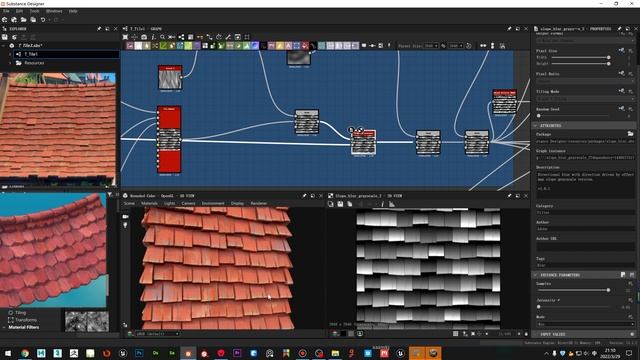
Task: Click the light bulb icon in 3D view sidebar
Action: tap(125, 225)
